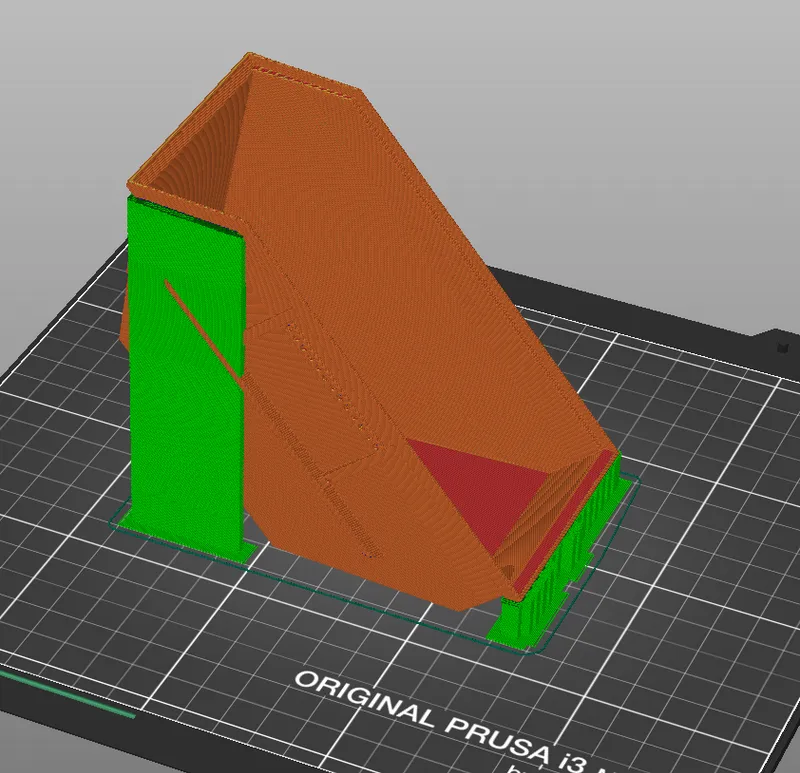The height and width of the screenshot is (773, 800).
Task: Select the bottom front corner of orange model
Action: [502, 593]
